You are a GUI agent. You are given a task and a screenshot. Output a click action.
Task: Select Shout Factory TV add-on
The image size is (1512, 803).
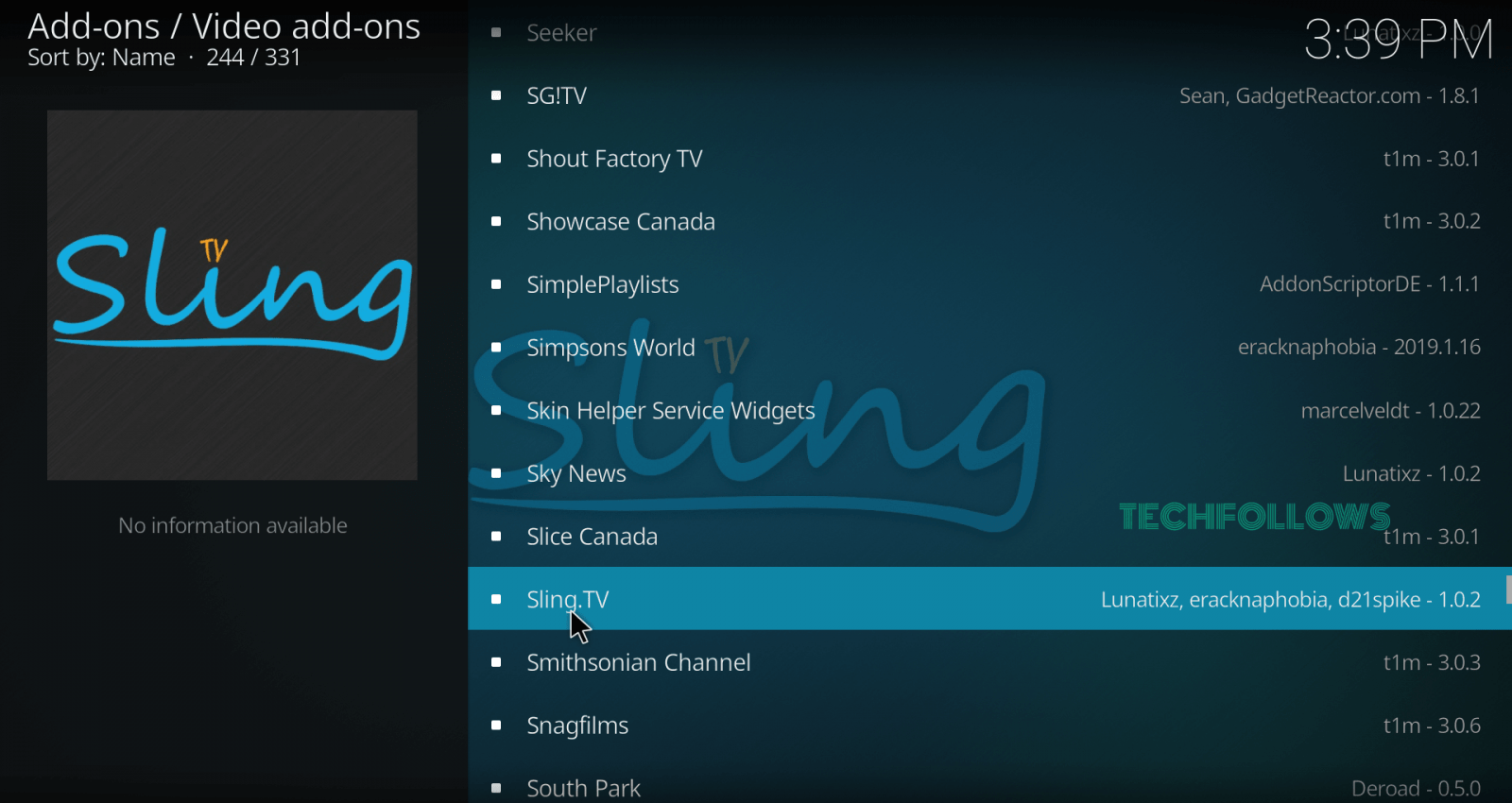pyautogui.click(x=988, y=159)
